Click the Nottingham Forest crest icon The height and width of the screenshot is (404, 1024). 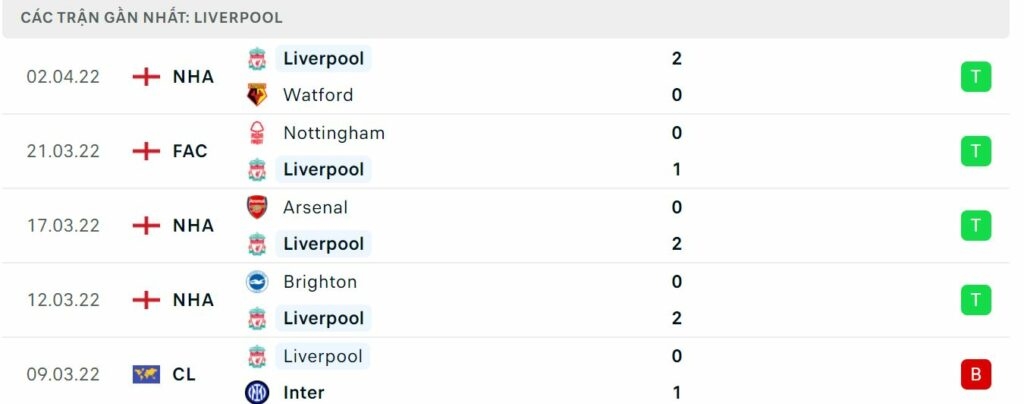[x=258, y=133]
